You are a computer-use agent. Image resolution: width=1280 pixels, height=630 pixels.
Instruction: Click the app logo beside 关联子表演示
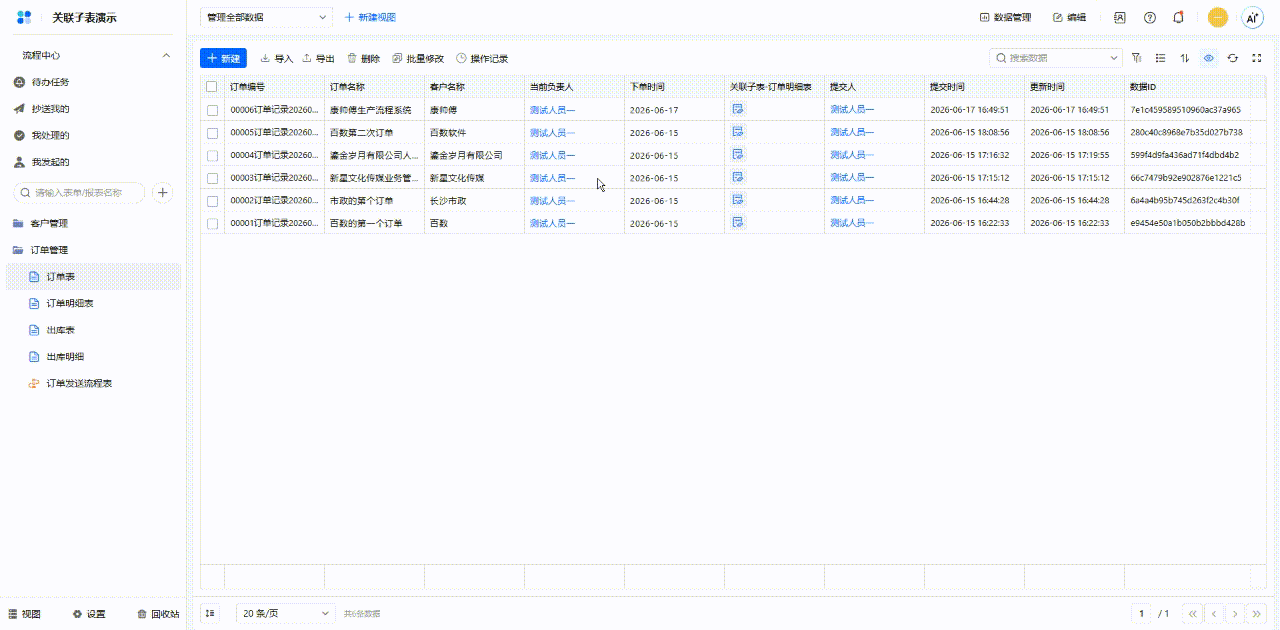(x=25, y=17)
